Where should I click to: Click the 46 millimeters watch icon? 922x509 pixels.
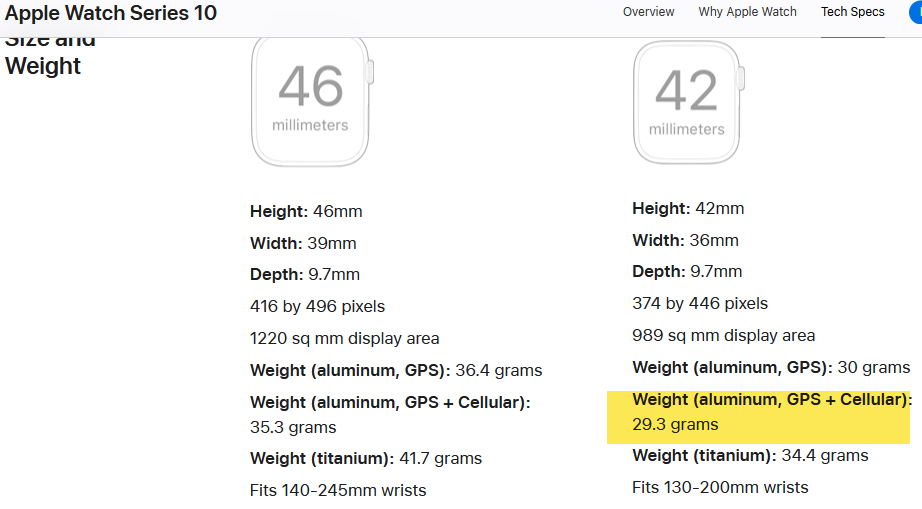pyautogui.click(x=312, y=102)
